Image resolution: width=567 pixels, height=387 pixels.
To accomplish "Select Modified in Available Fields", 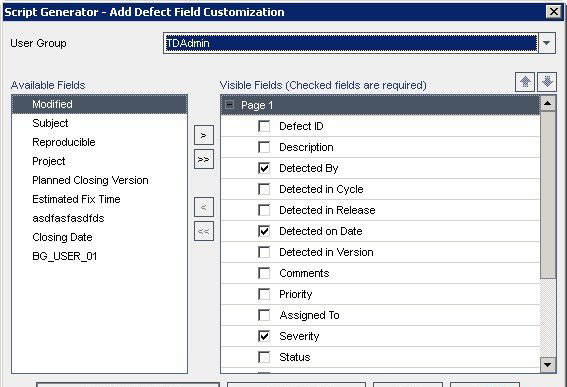I will [x=99, y=104].
